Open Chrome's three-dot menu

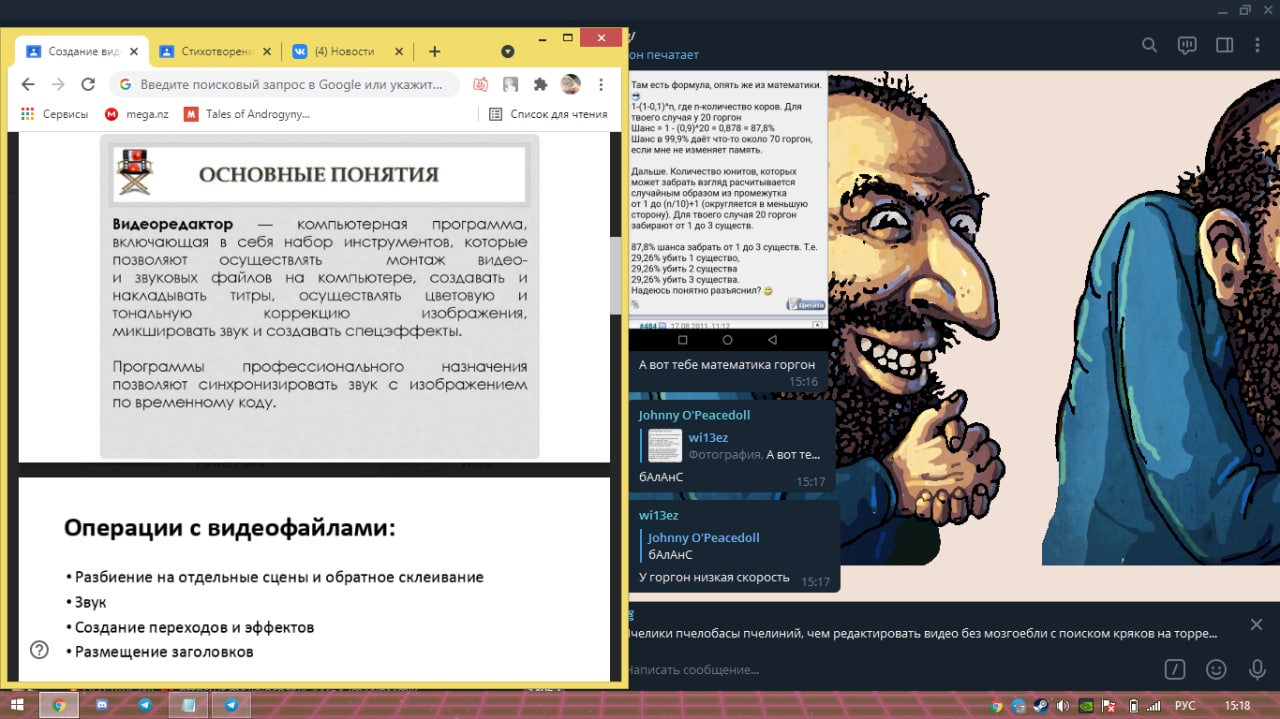point(600,85)
